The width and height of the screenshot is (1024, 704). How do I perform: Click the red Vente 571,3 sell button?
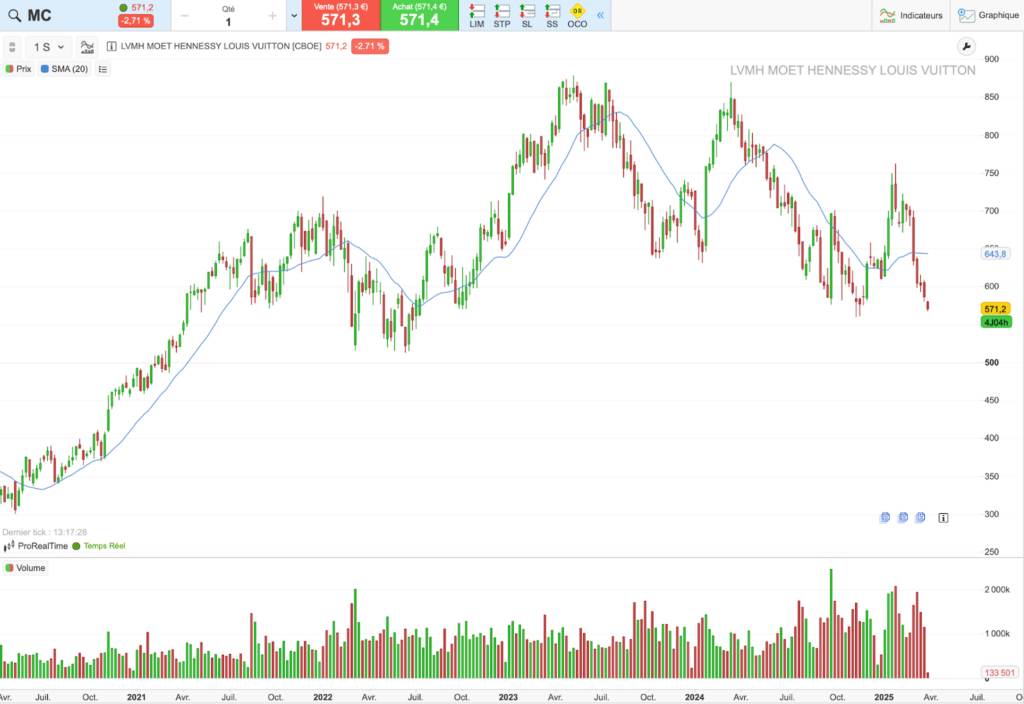341,15
